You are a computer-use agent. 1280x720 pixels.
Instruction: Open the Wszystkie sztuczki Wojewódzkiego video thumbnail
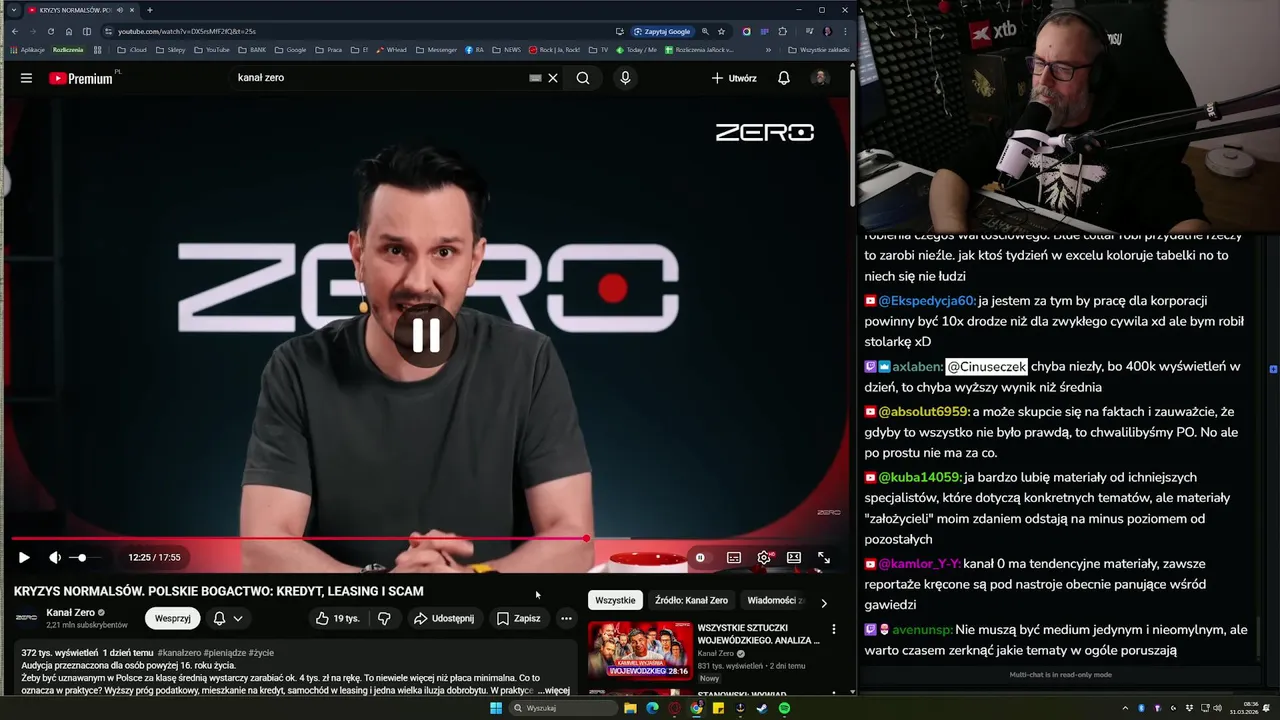640,650
